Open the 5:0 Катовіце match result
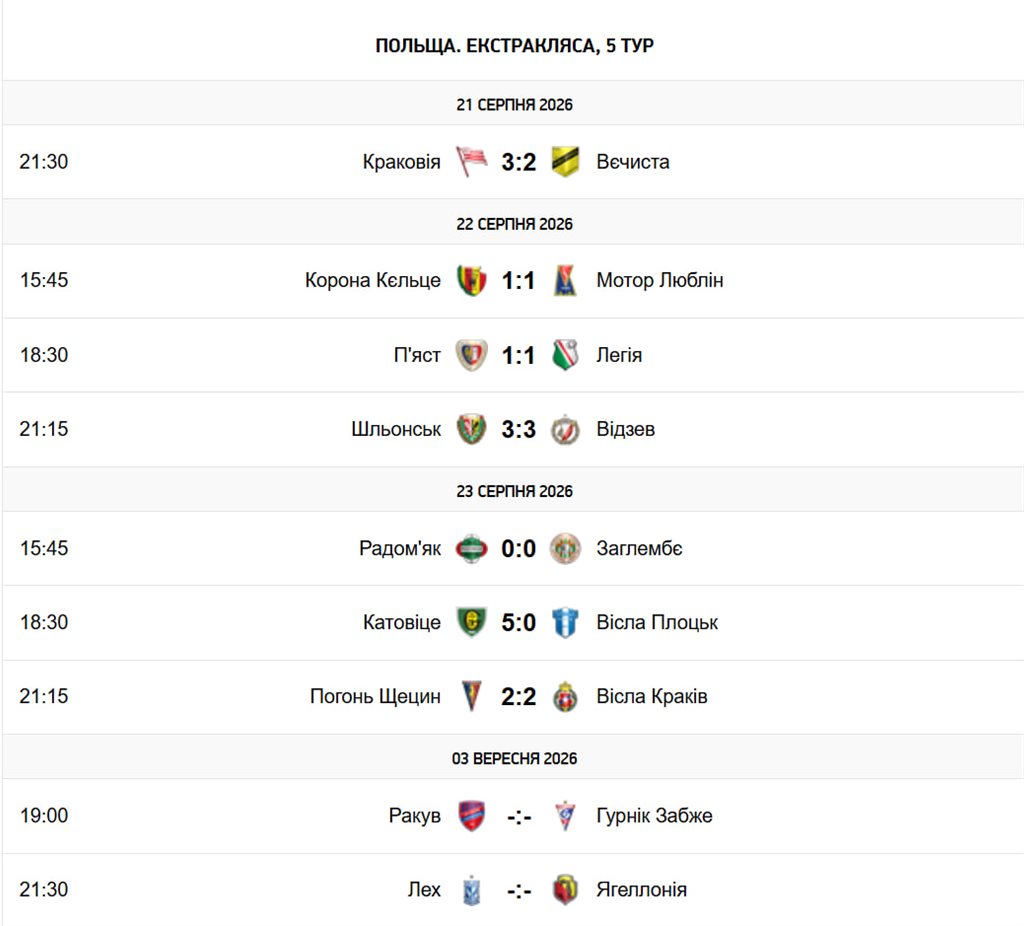 (x=519, y=622)
